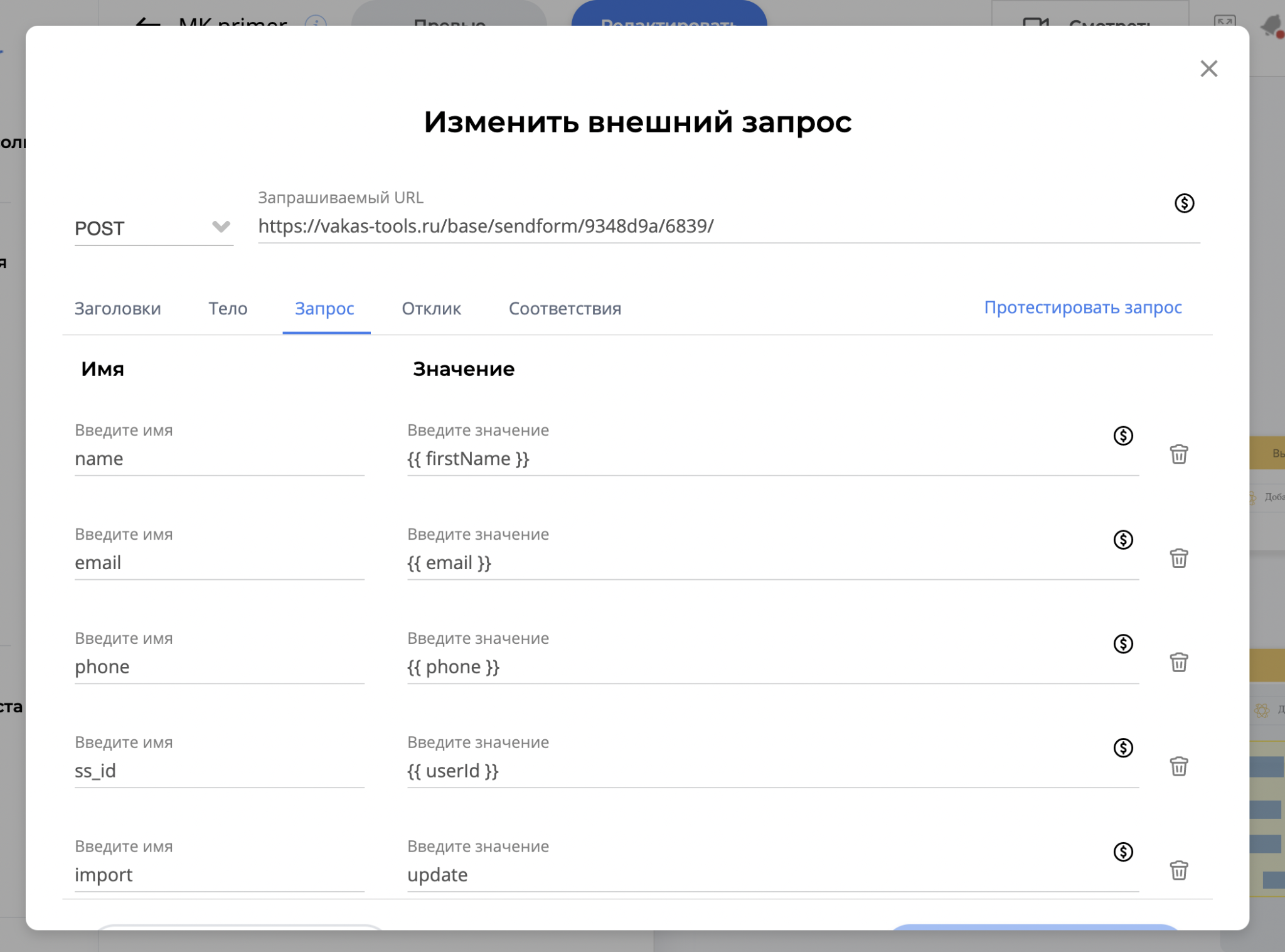
Task: Delete the name parameter row
Action: tap(1178, 454)
